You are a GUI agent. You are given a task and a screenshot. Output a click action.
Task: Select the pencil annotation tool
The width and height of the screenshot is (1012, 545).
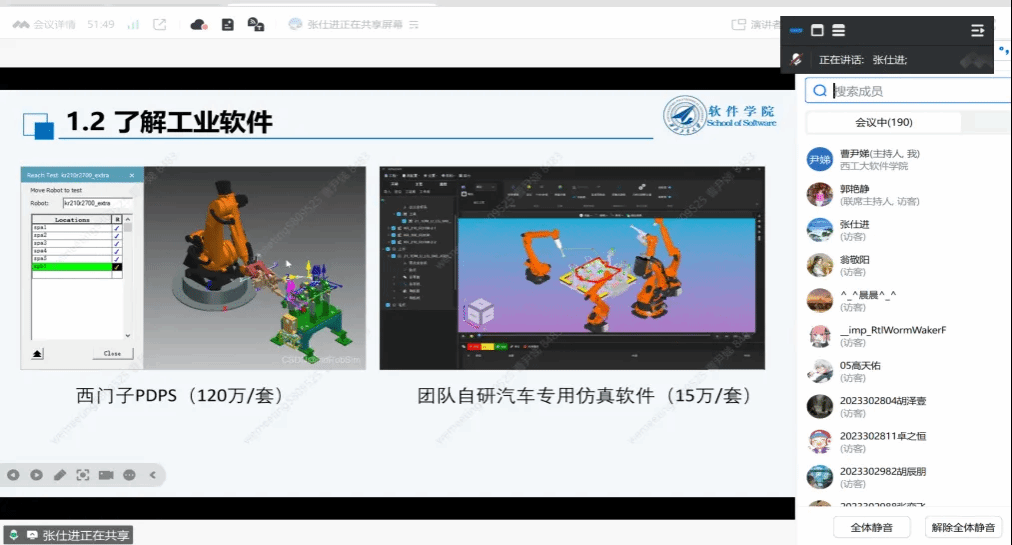[x=59, y=475]
